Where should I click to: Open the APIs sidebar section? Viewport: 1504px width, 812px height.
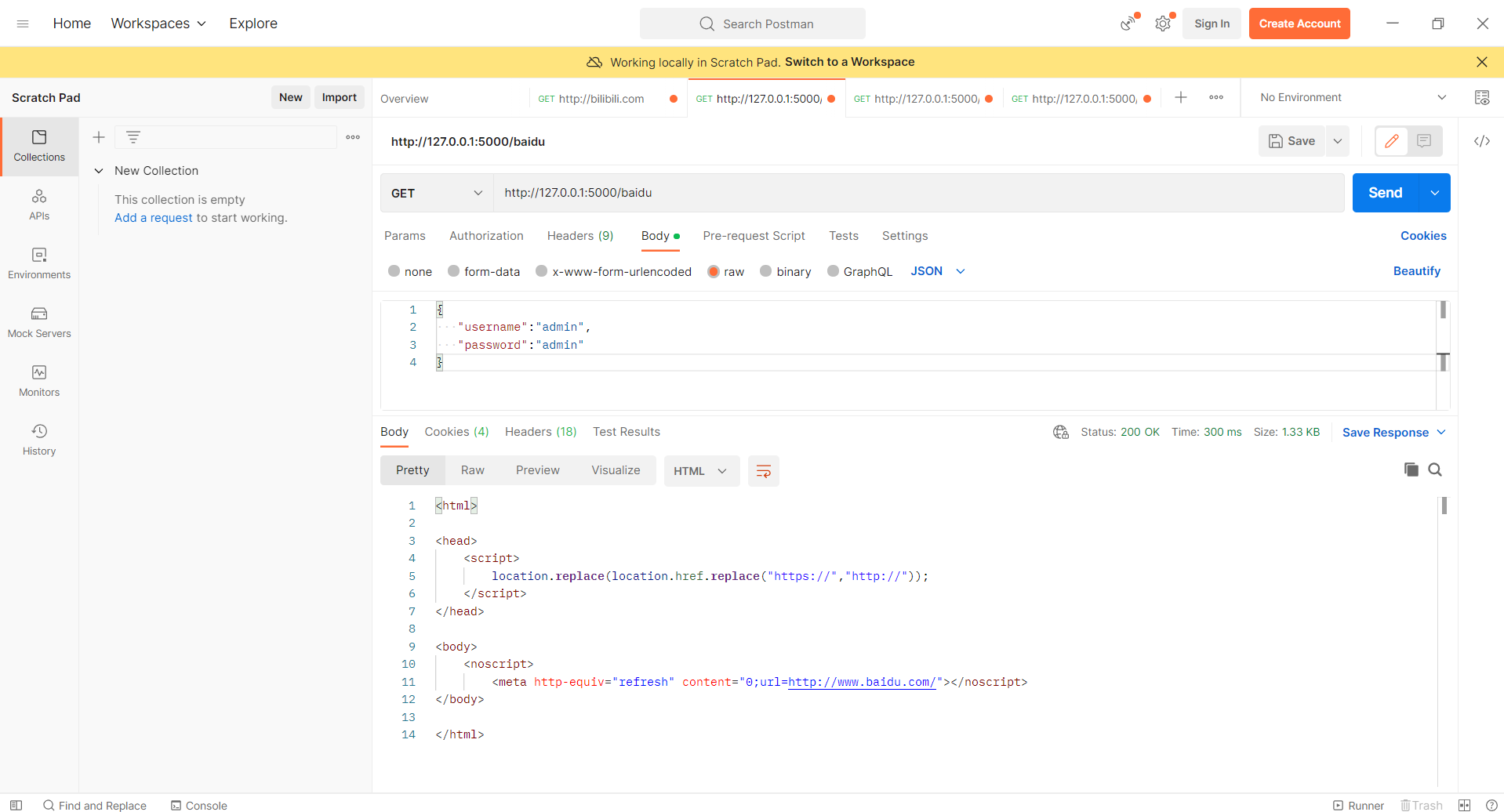[x=39, y=205]
